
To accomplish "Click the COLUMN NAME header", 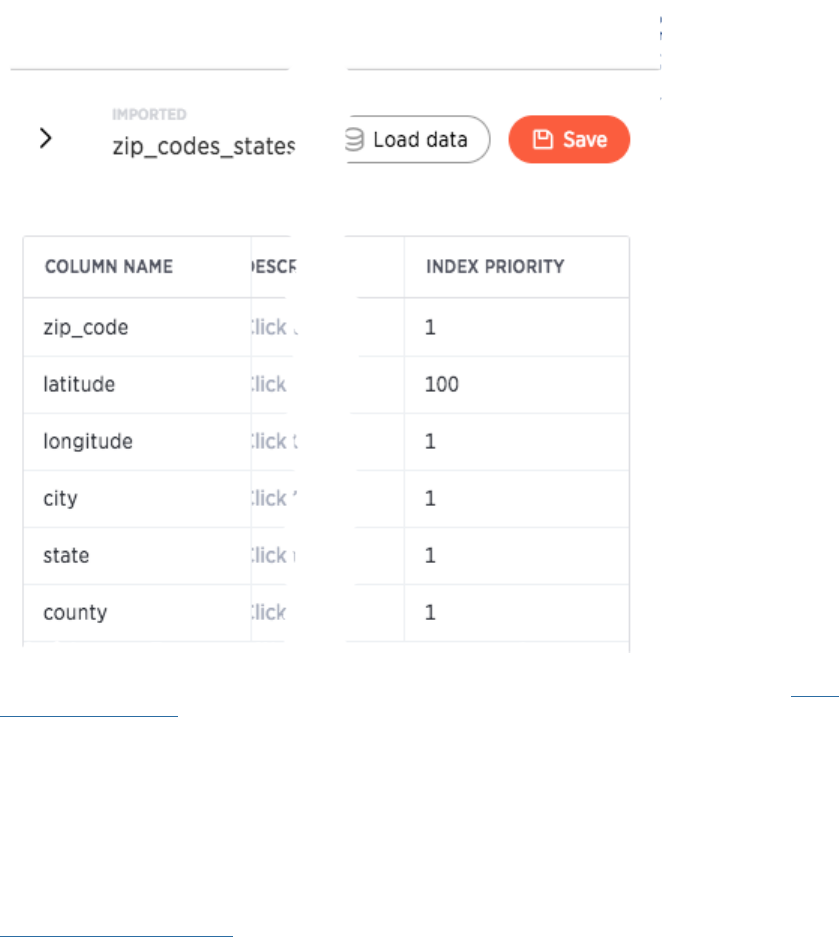I will [x=109, y=267].
